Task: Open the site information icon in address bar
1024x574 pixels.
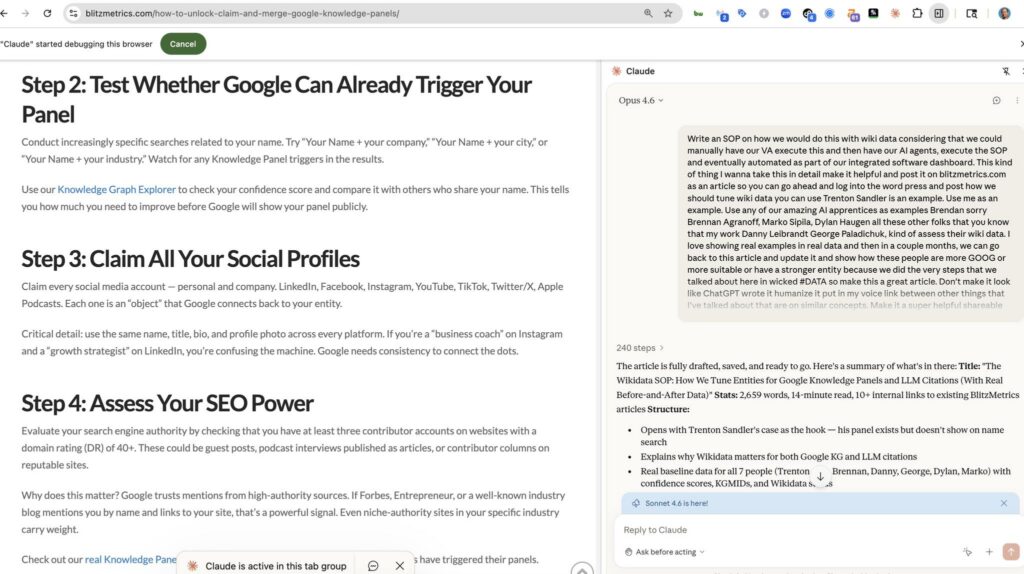Action: click(73, 14)
